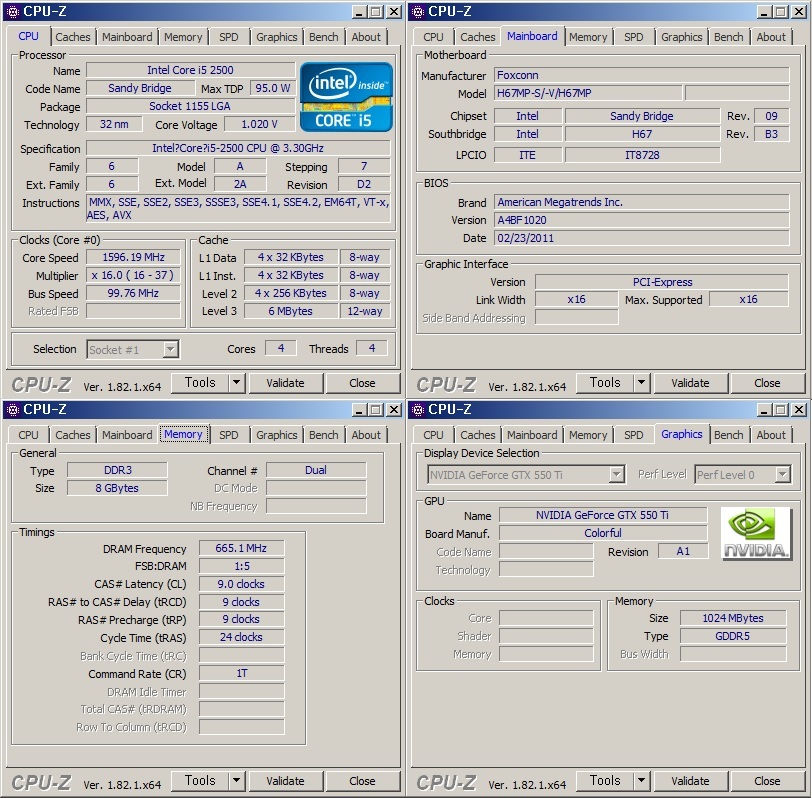The width and height of the screenshot is (812, 798).
Task: Click the package value "Socket 1155 LGA"
Action: pyautogui.click(x=191, y=106)
